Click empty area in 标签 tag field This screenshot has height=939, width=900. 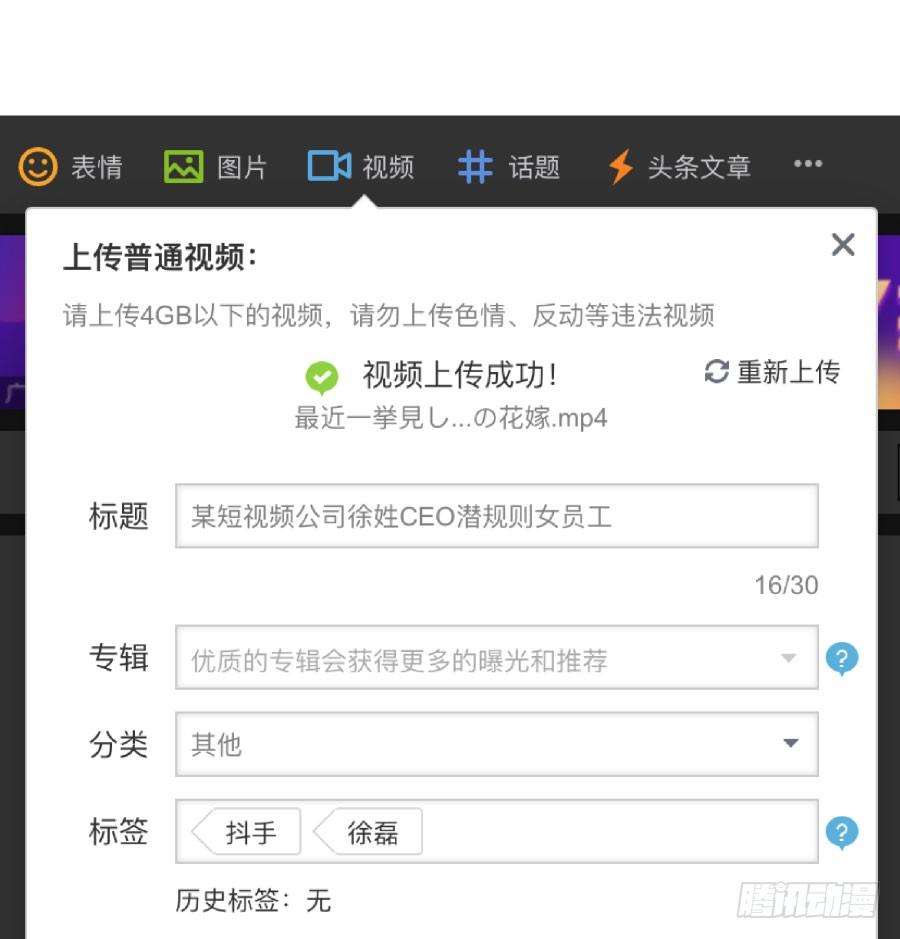(x=620, y=832)
